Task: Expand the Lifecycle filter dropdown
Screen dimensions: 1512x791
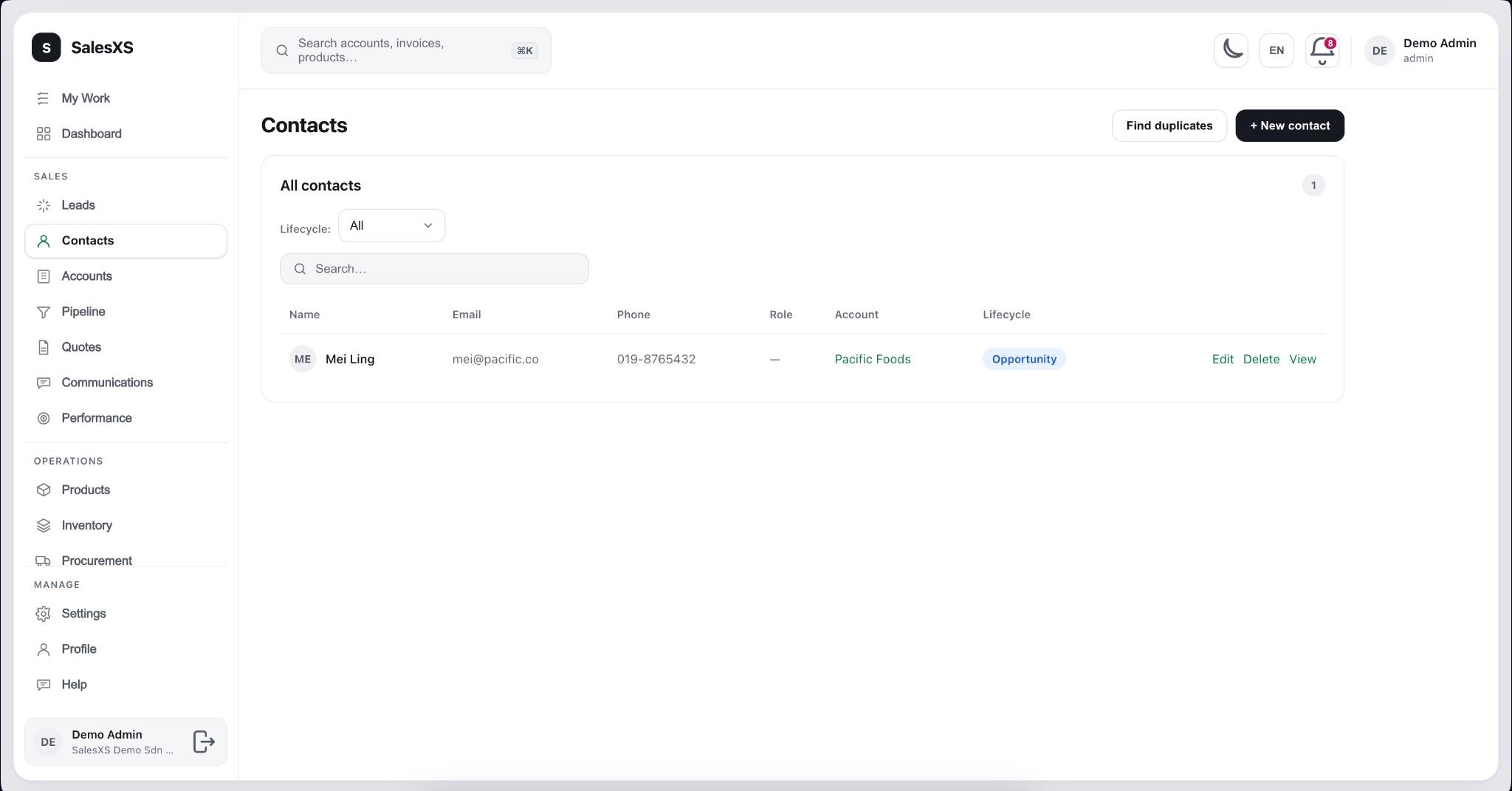Action: tap(391, 225)
